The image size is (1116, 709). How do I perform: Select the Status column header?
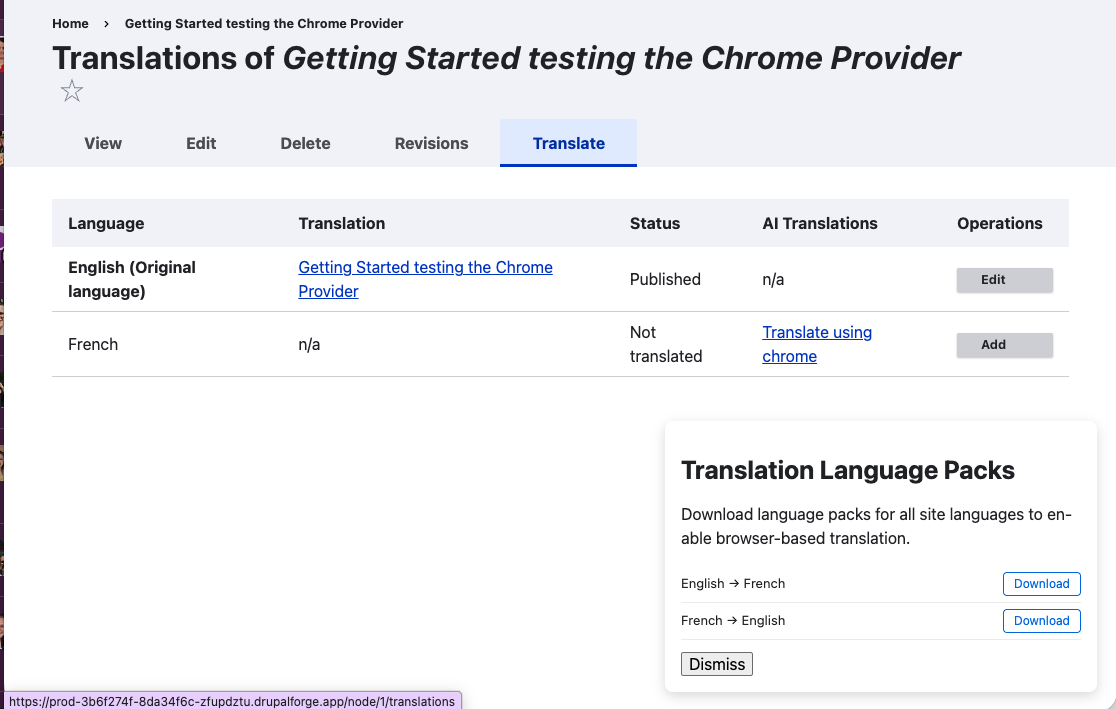click(655, 223)
